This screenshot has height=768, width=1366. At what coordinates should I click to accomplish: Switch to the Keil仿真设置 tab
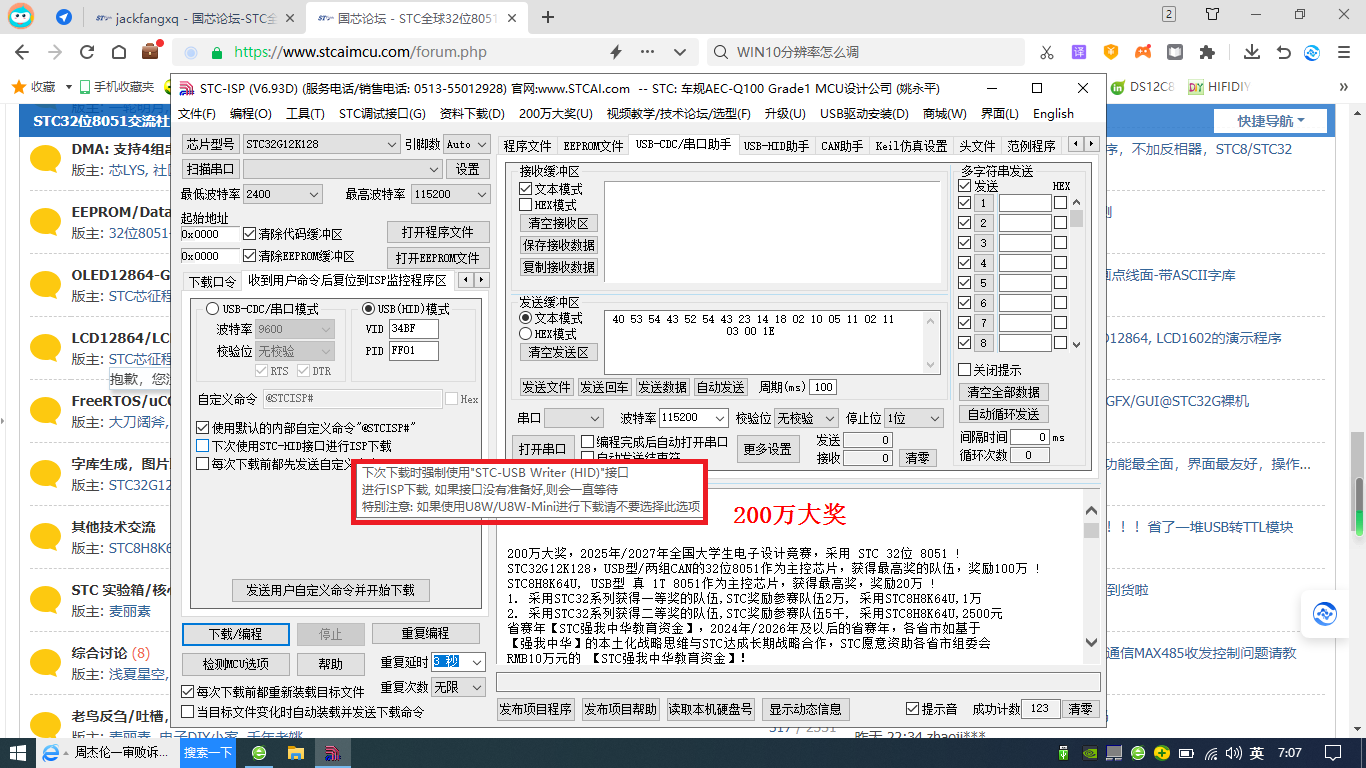911,146
